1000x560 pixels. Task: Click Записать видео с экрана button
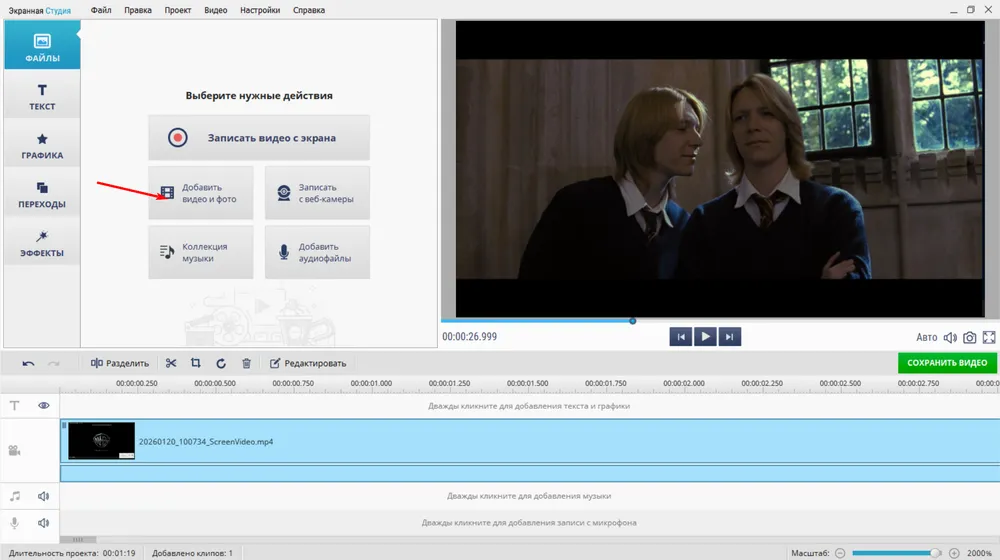[x=259, y=138]
